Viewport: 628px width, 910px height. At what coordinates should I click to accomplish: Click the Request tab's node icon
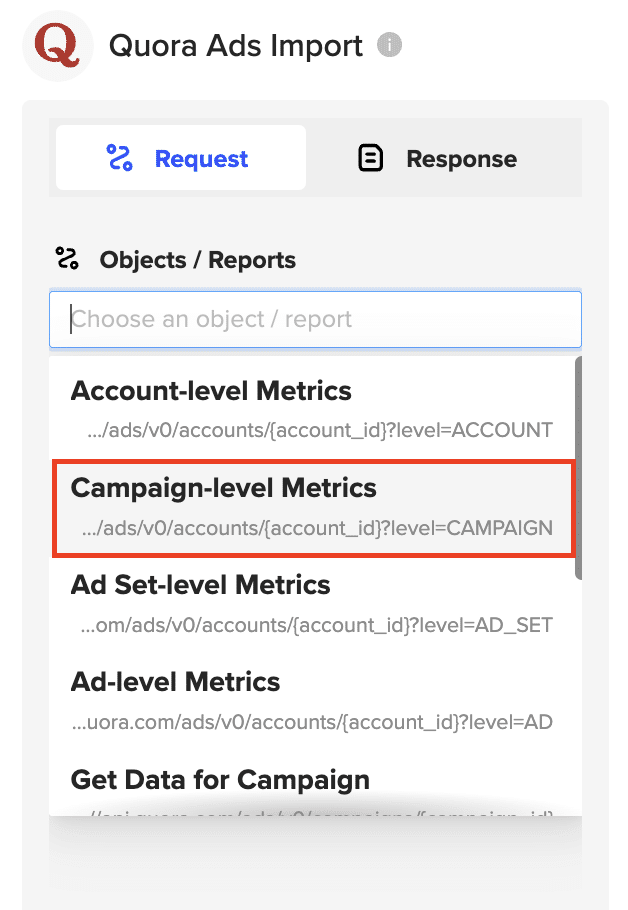coord(120,158)
